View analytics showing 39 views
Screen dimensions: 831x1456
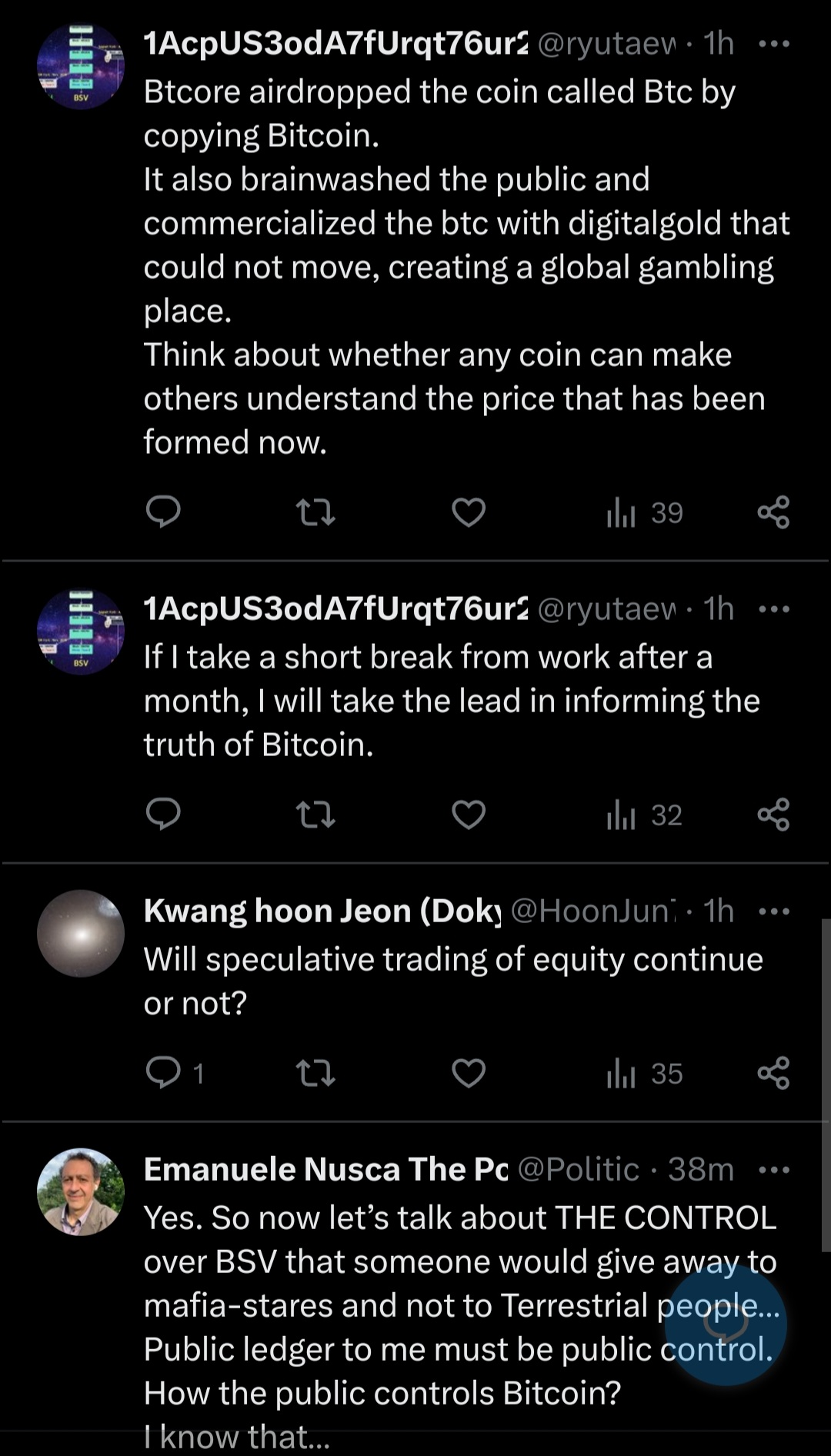pyautogui.click(x=645, y=512)
